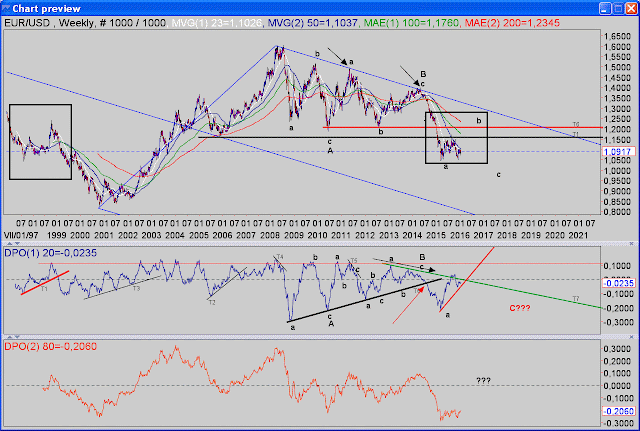640x431 pixels.
Task: Click the Chart preview title bar text
Action: click(47, 9)
